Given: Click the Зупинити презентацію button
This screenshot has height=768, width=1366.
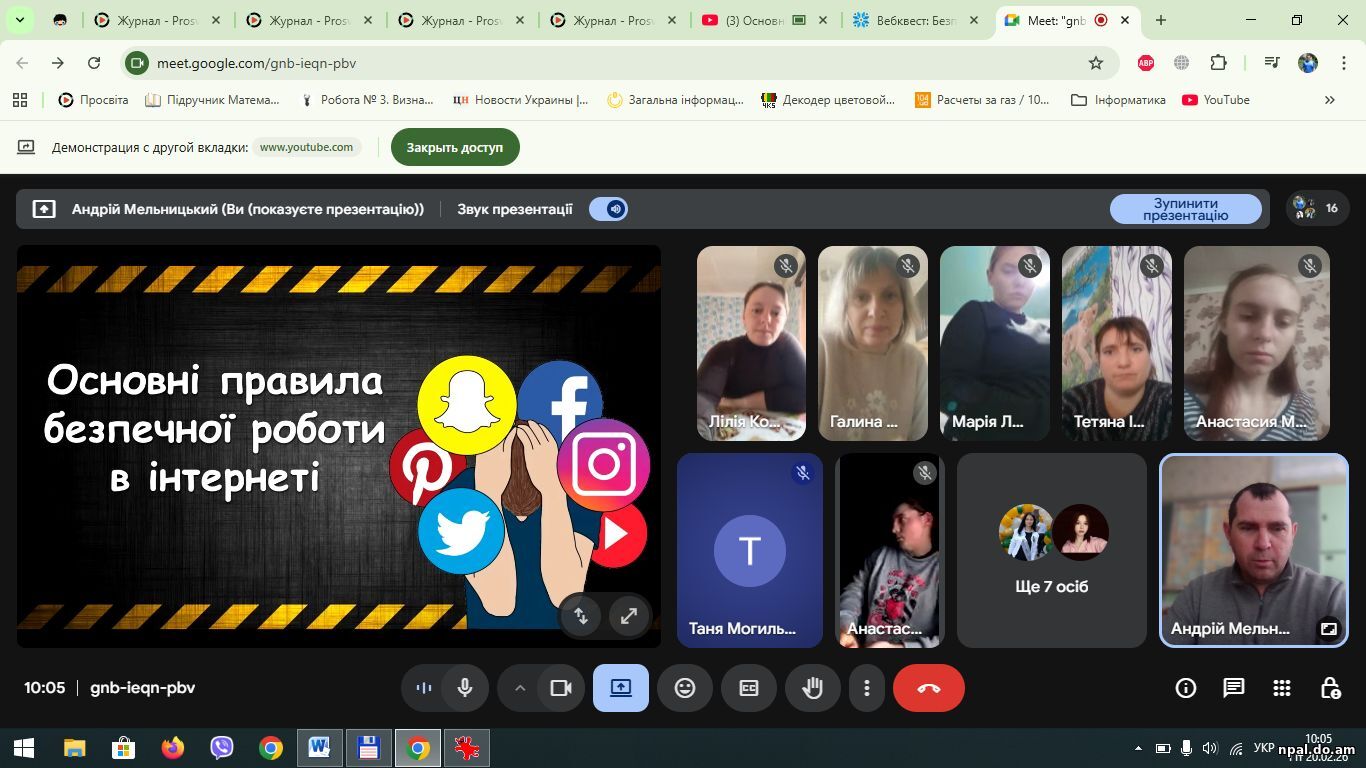Looking at the screenshot, I should (1185, 209).
